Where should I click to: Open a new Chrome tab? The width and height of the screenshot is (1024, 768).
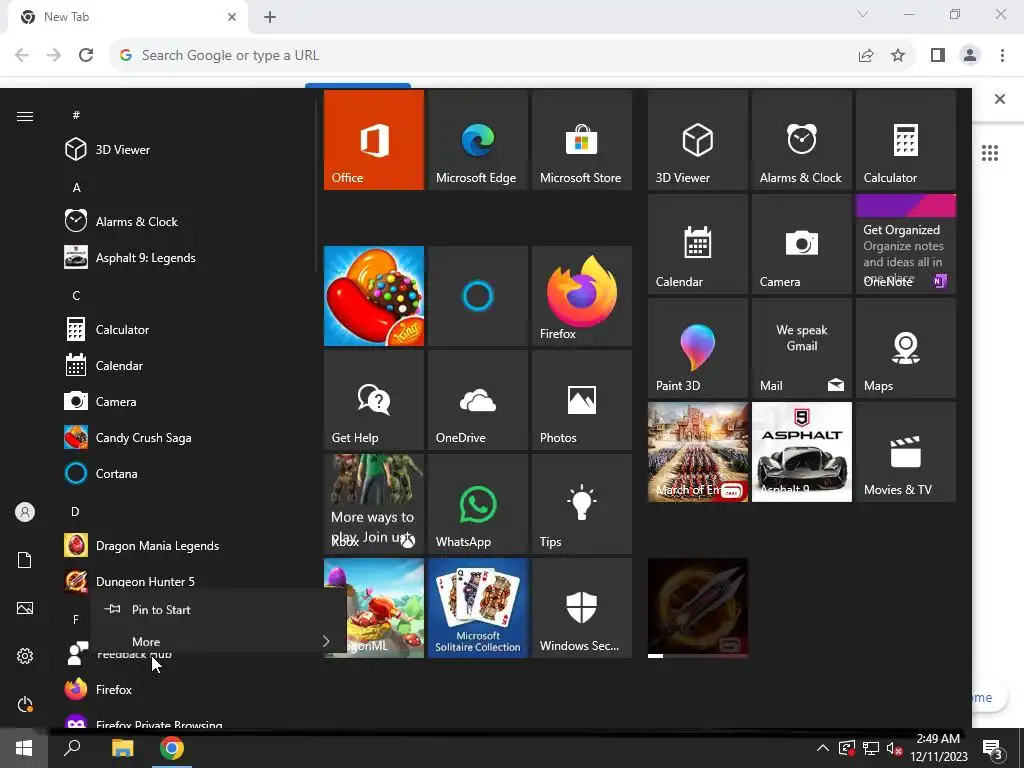pos(270,17)
